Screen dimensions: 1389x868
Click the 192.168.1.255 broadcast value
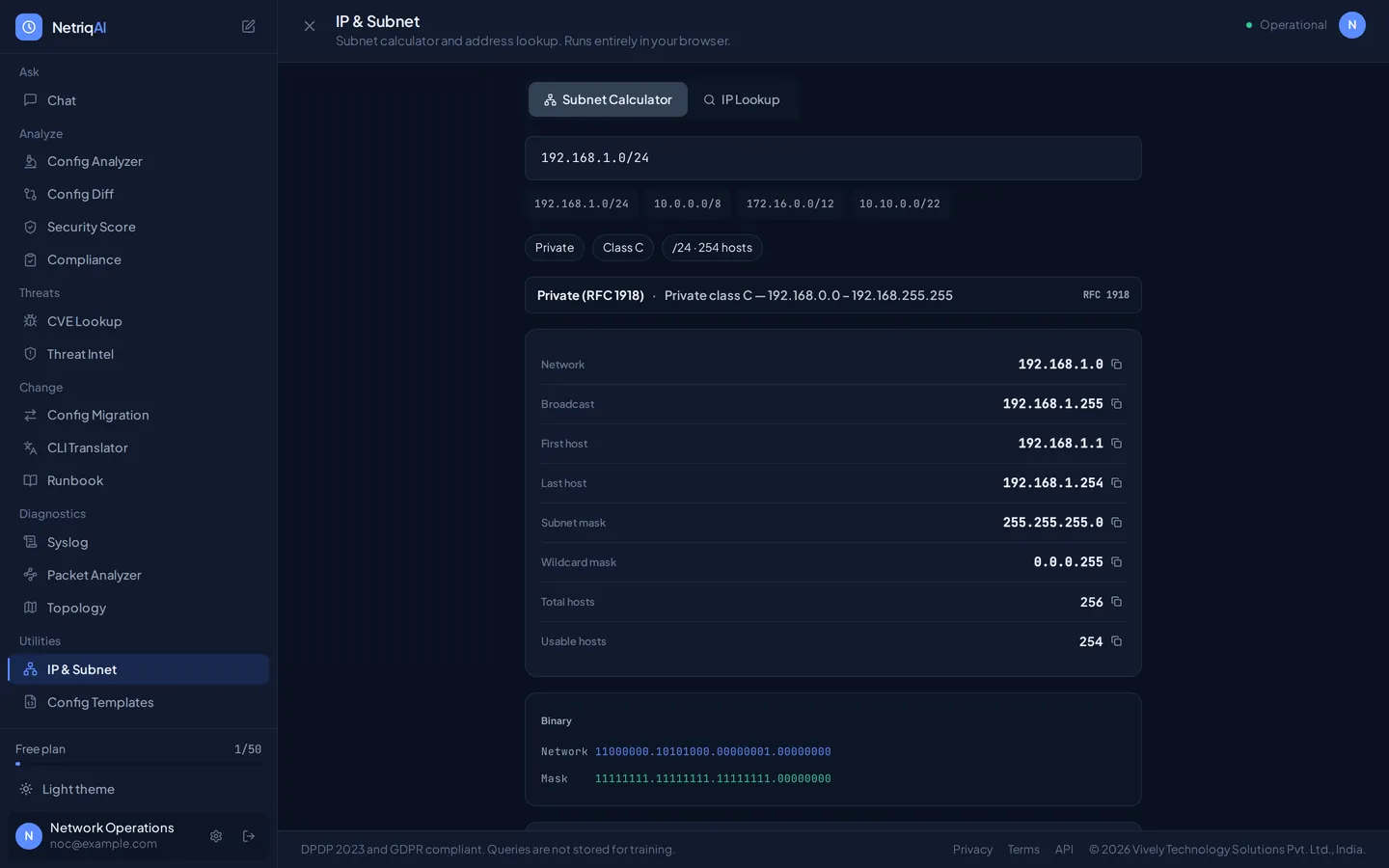(1052, 404)
